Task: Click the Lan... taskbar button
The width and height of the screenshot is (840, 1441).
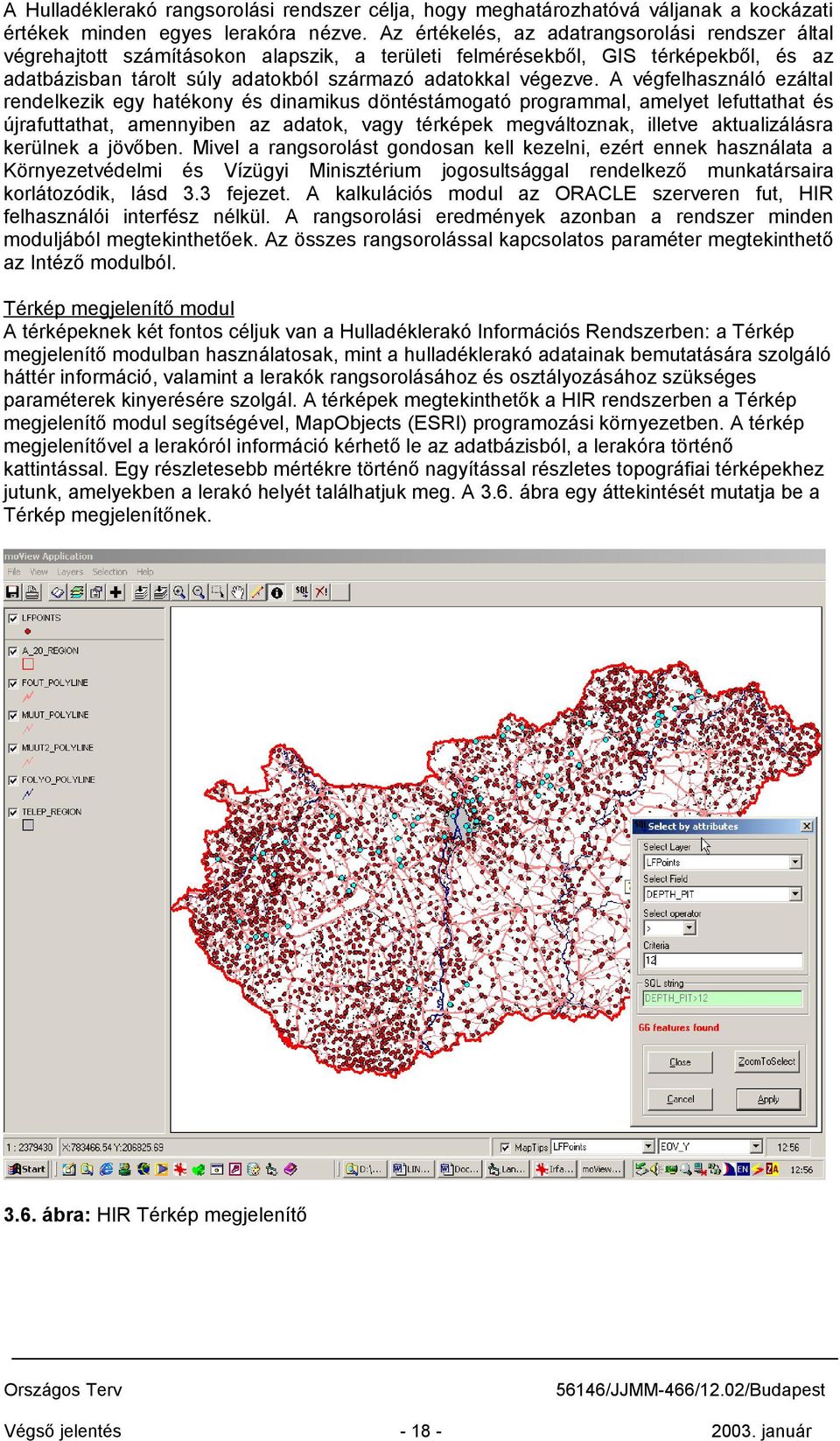Action: coord(507,1169)
